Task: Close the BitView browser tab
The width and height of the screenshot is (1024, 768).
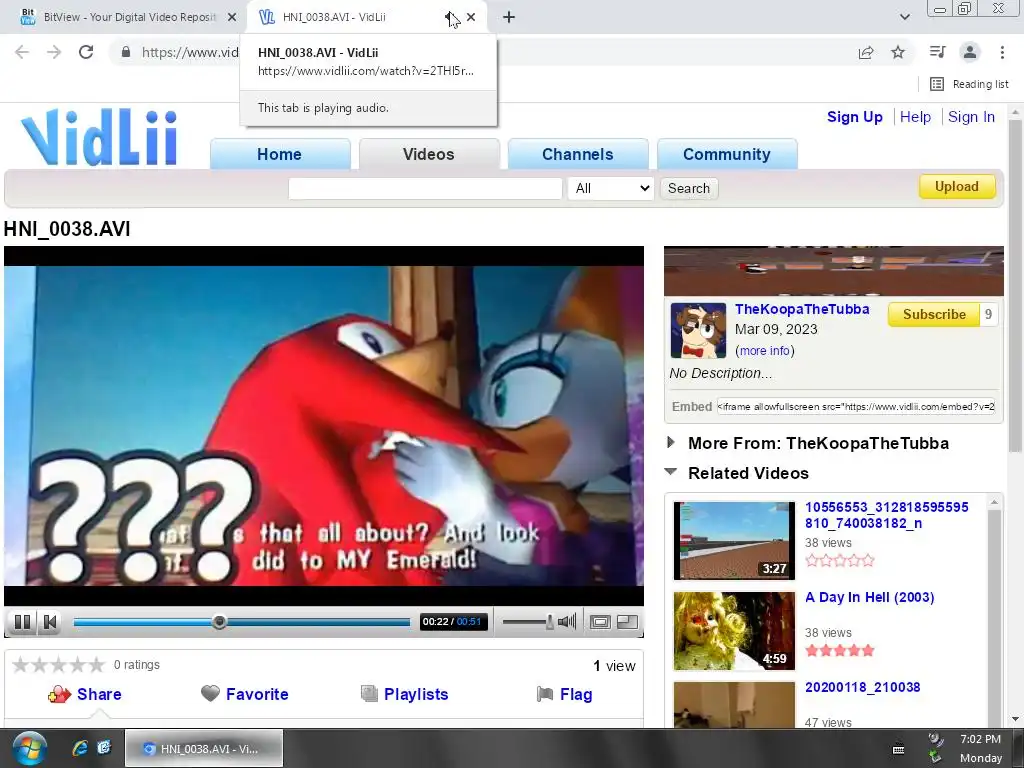Action: click(232, 17)
